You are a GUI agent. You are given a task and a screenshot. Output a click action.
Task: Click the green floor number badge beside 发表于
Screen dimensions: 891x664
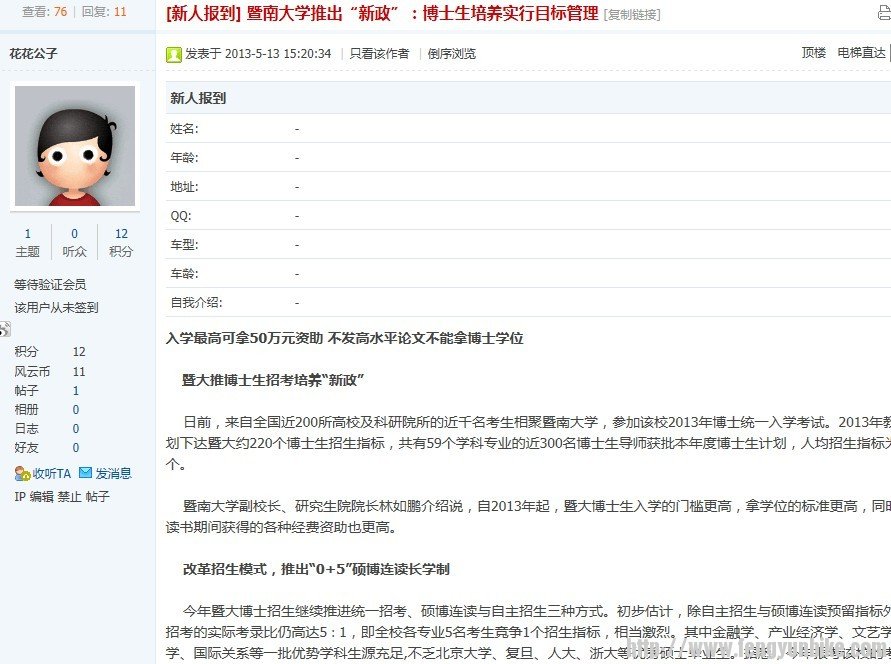pyautogui.click(x=174, y=53)
